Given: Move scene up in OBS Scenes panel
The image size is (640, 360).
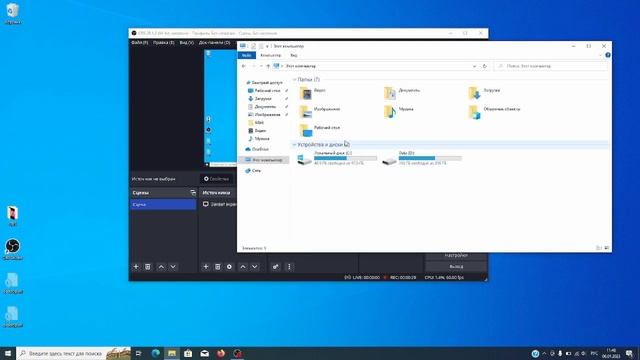Looking at the screenshot, I should pyautogui.click(x=161, y=267).
